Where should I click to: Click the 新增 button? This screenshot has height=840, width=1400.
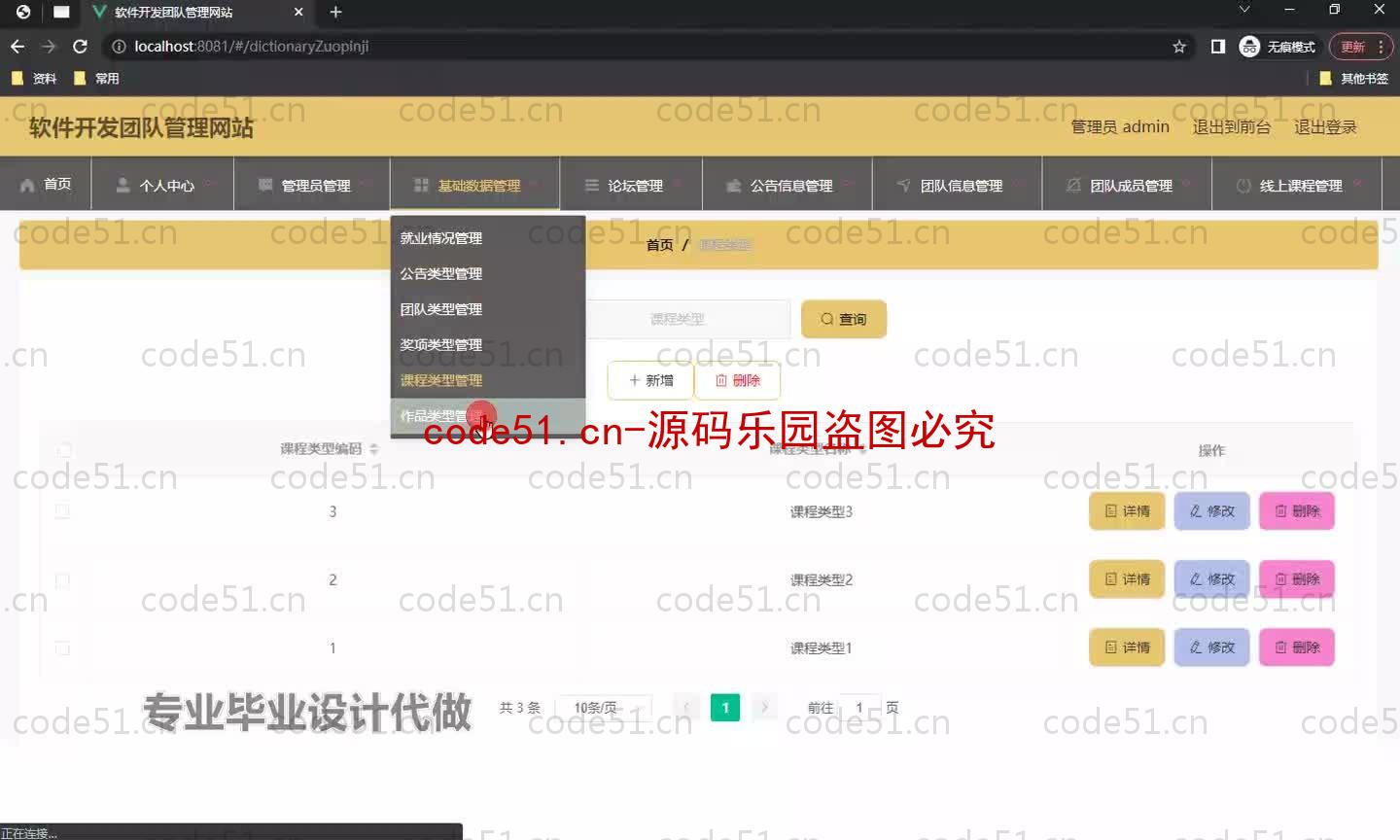(x=650, y=380)
